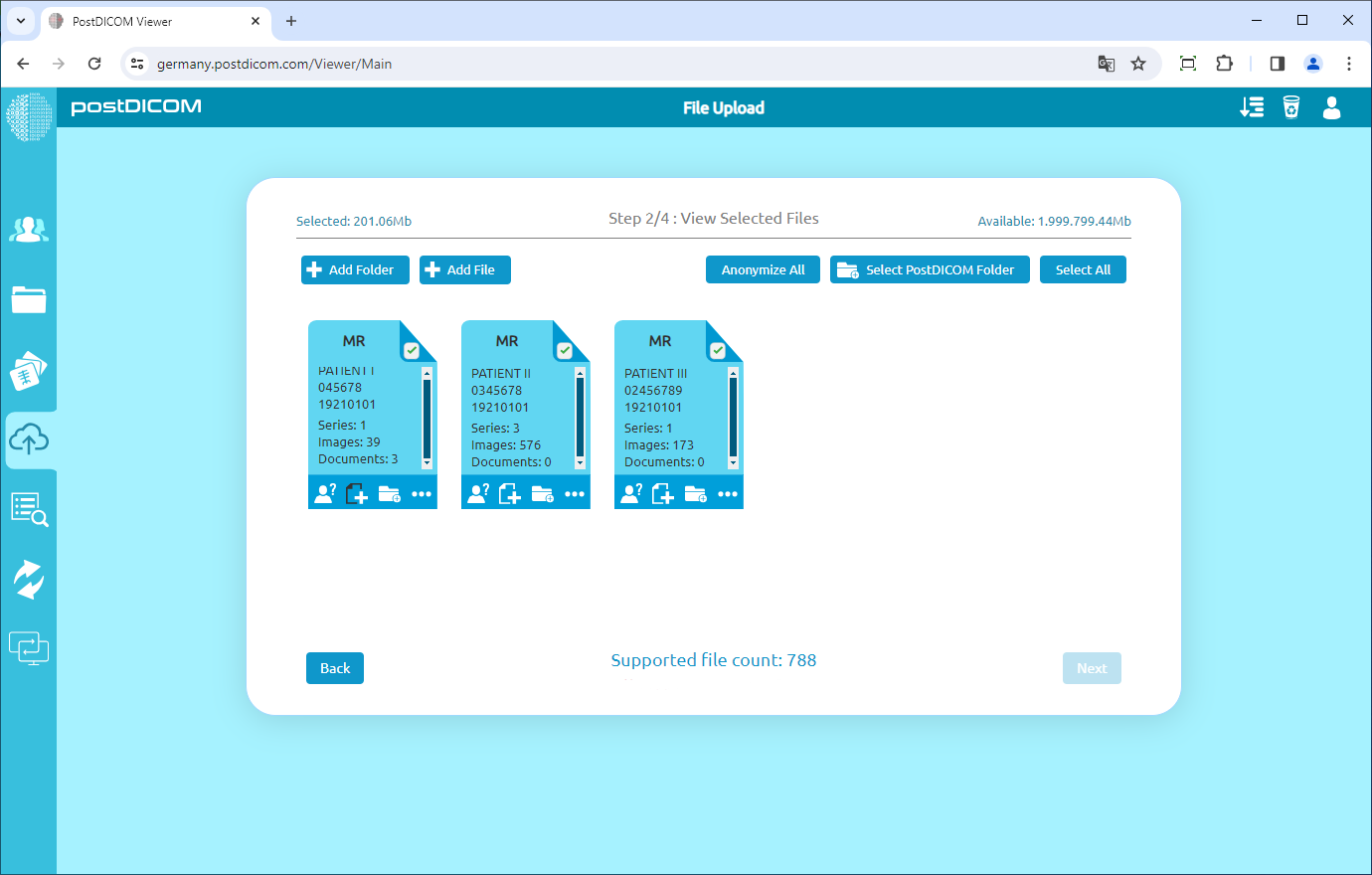Open more options for PATIENT I study
The image size is (1372, 875).
tap(422, 492)
